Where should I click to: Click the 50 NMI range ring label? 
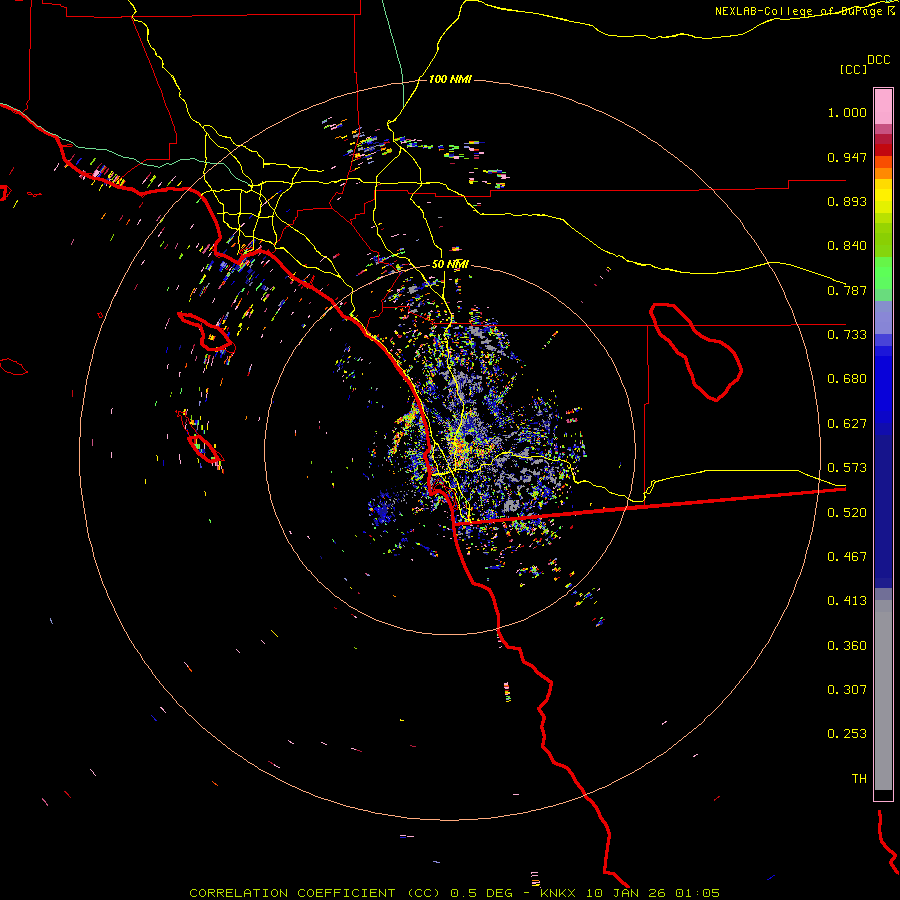click(450, 265)
